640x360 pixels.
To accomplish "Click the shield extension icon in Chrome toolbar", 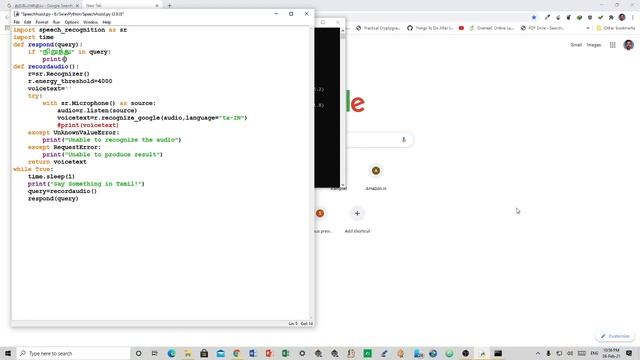I will pyautogui.click(x=590, y=18).
